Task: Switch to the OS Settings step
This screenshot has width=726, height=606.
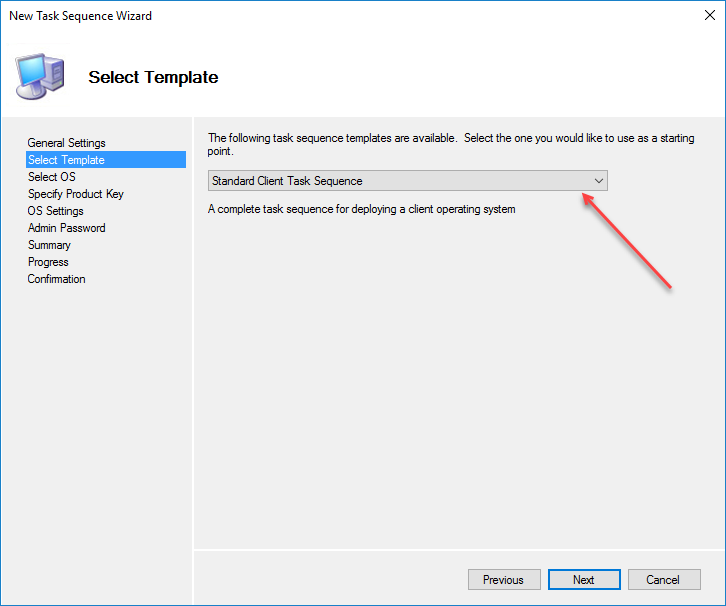Action: 56,211
